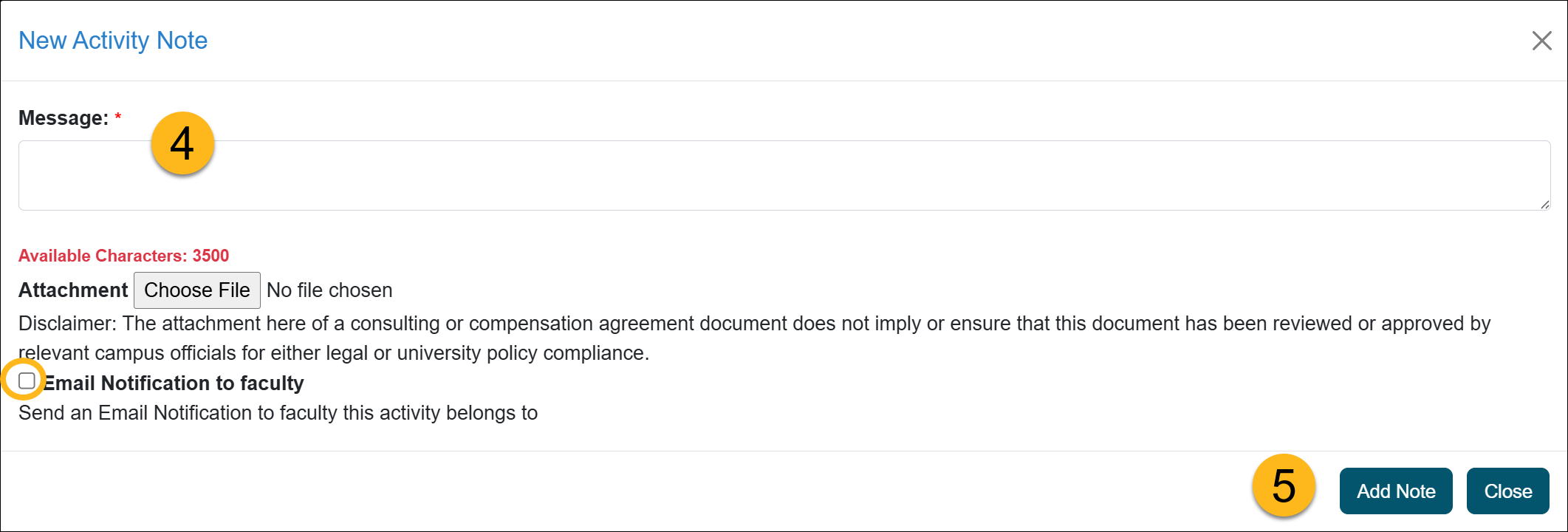
Task: Click the "Email Notification to faculty" label
Action: pyautogui.click(x=174, y=383)
